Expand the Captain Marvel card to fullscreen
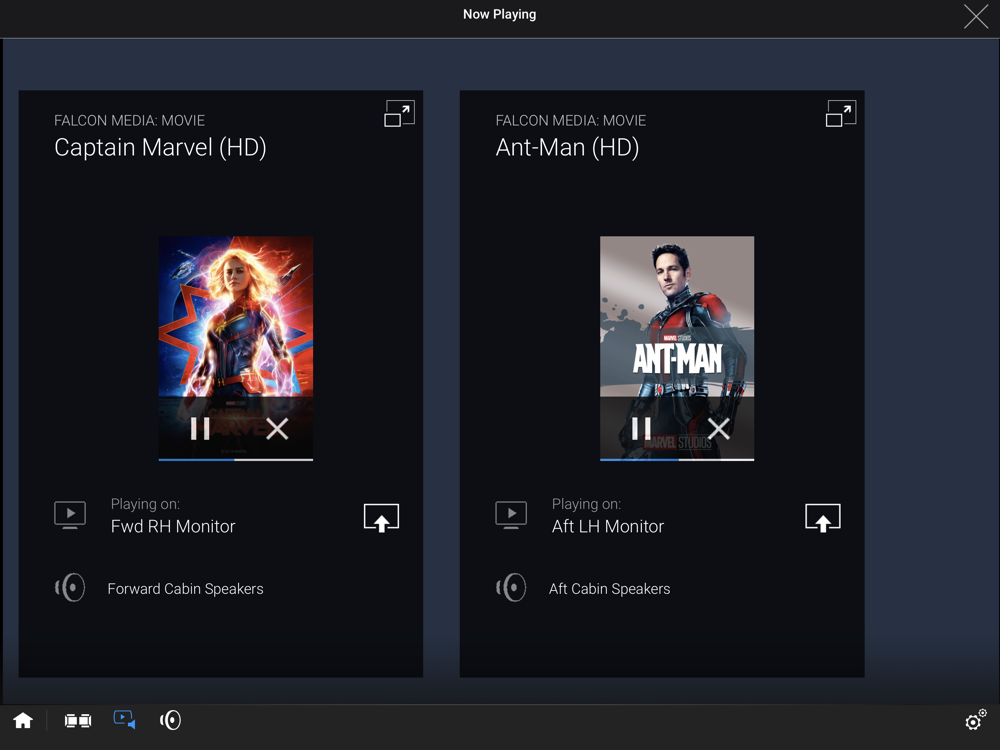1000x750 pixels. 399,114
